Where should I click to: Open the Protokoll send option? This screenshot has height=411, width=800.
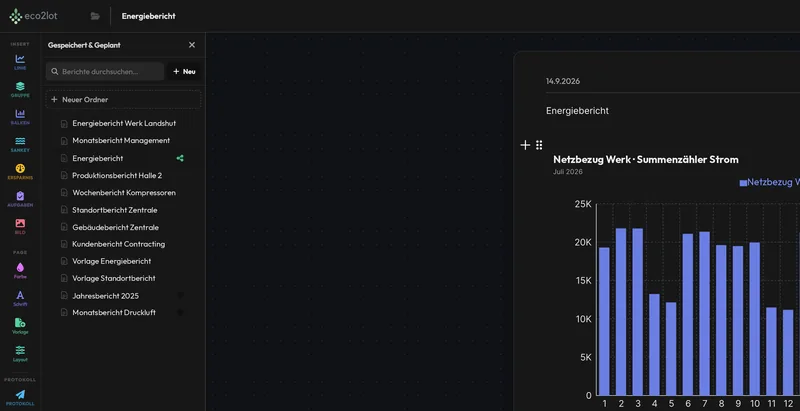tap(20, 398)
